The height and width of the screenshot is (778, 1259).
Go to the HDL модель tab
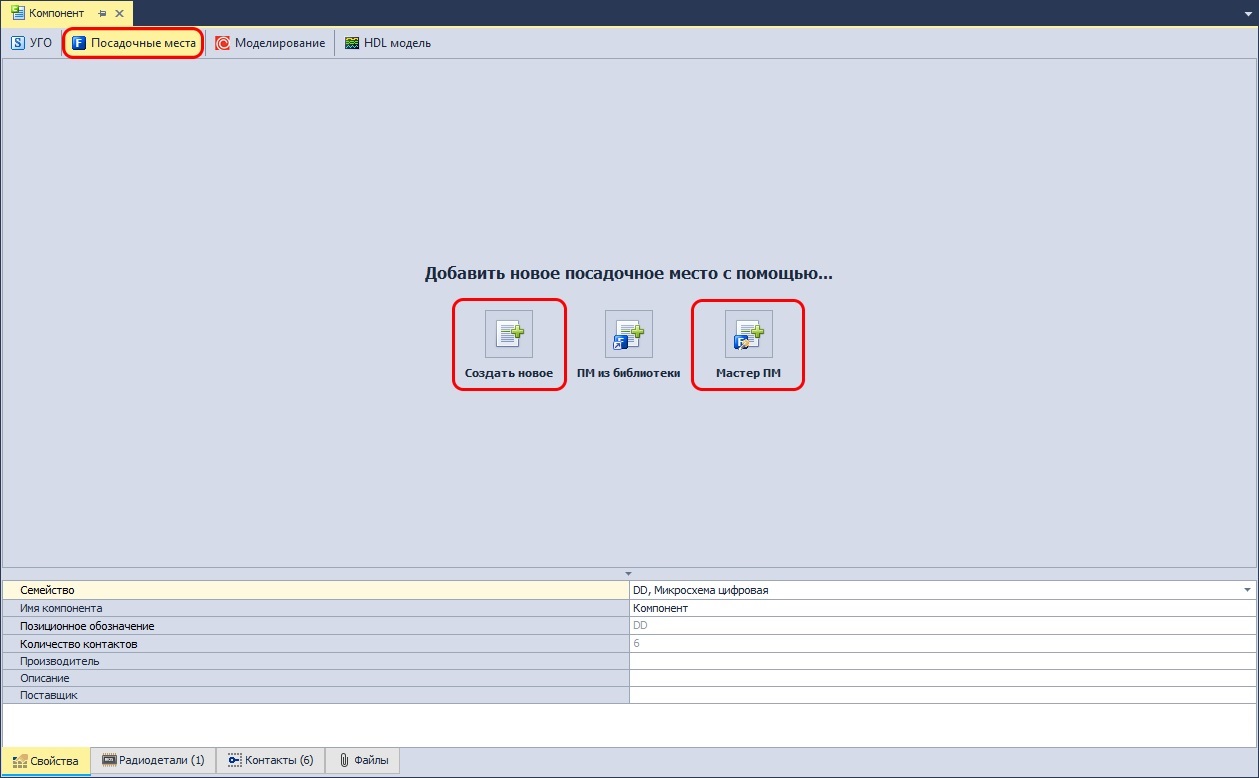pos(388,43)
